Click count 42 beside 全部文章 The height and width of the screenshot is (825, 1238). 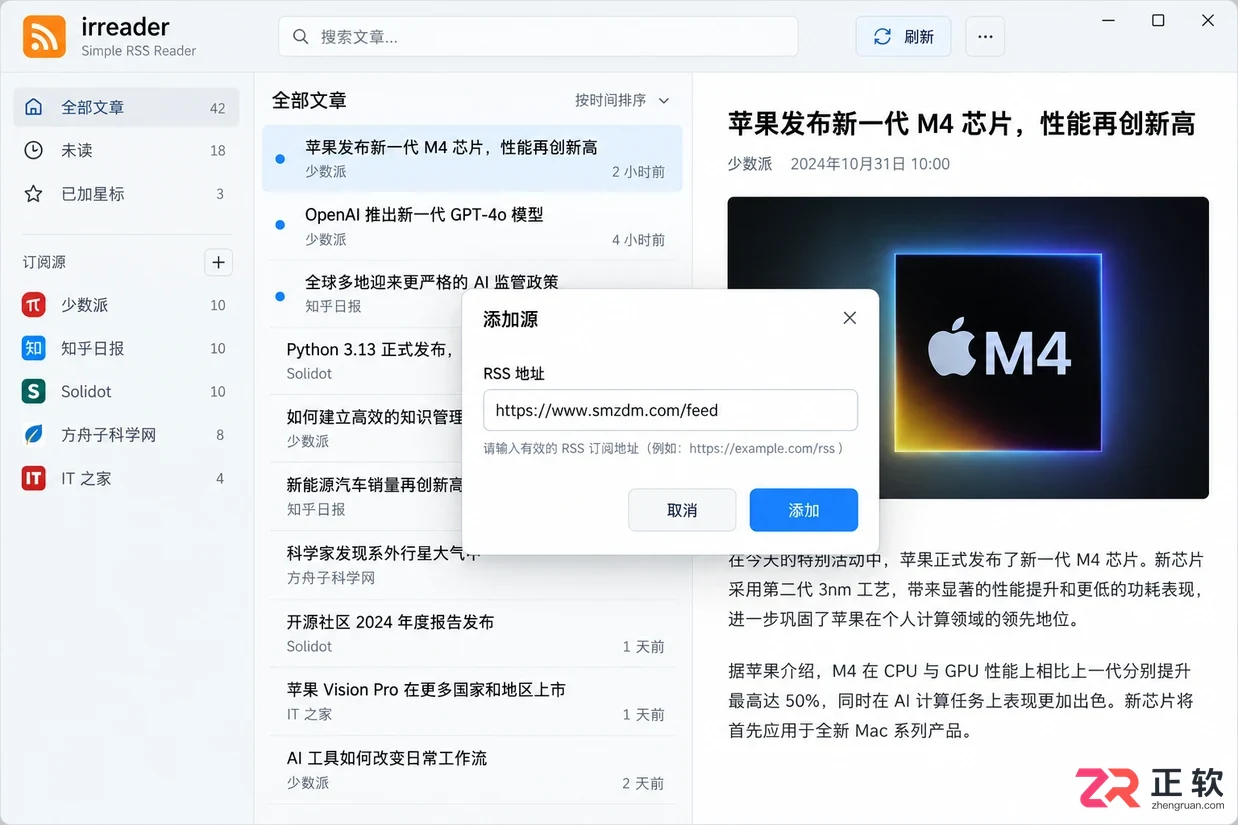pos(218,108)
